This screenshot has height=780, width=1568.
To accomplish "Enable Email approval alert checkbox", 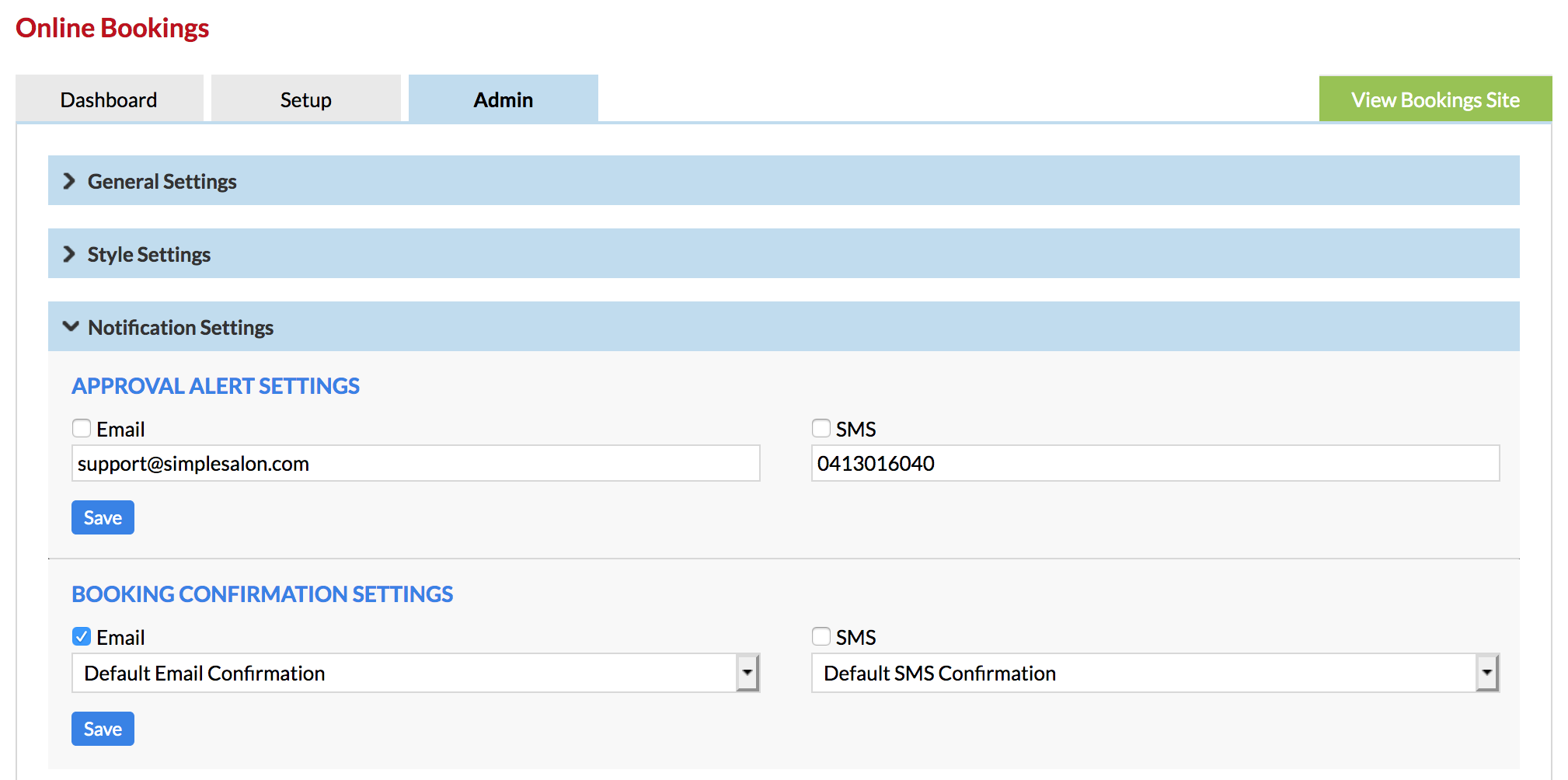I will pos(82,428).
